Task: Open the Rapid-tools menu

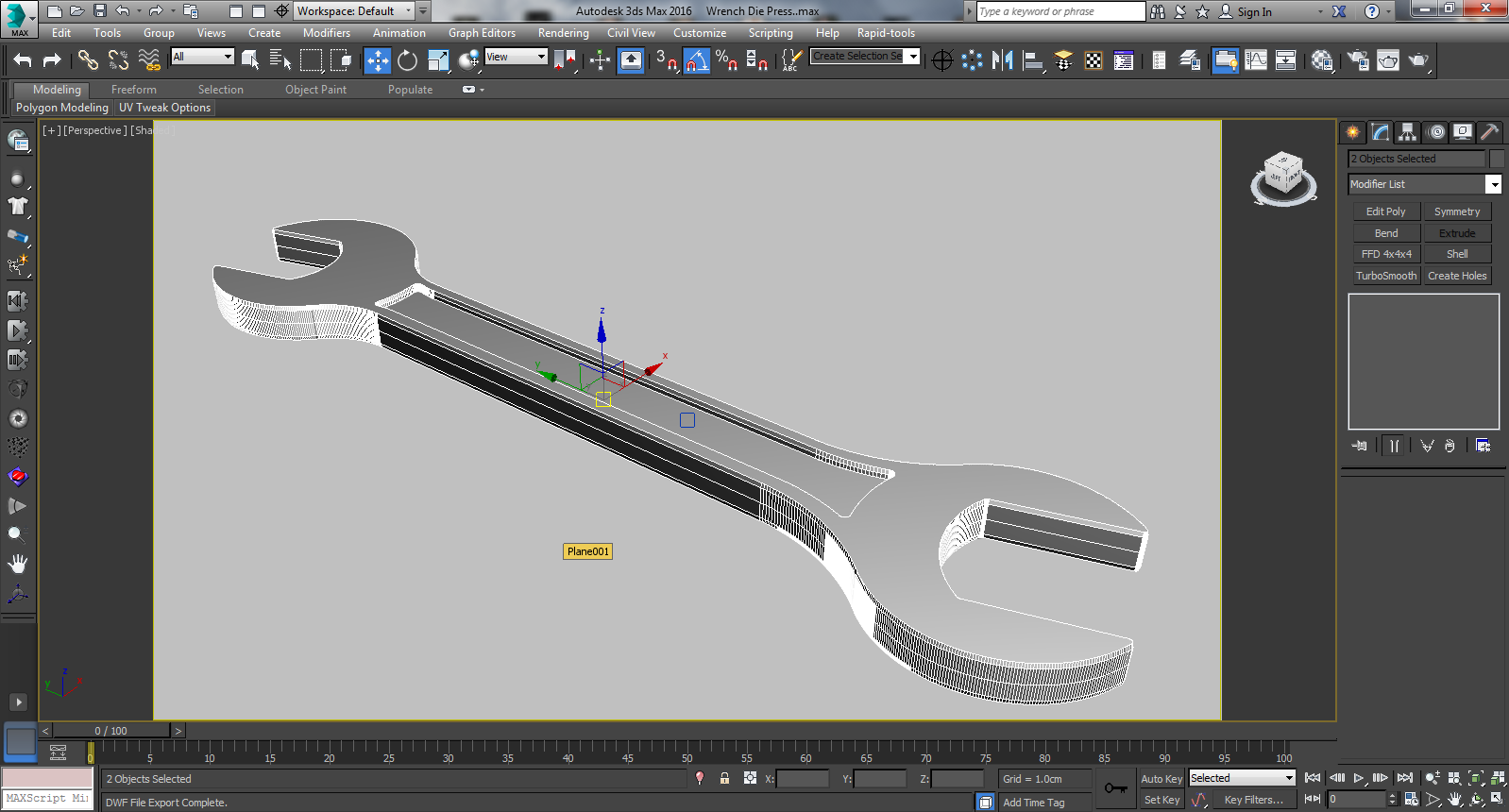Action: pyautogui.click(x=886, y=33)
